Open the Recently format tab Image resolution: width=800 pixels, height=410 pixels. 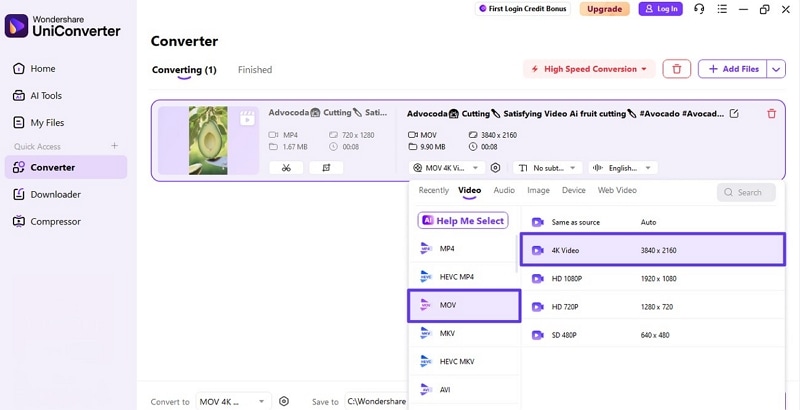434,190
